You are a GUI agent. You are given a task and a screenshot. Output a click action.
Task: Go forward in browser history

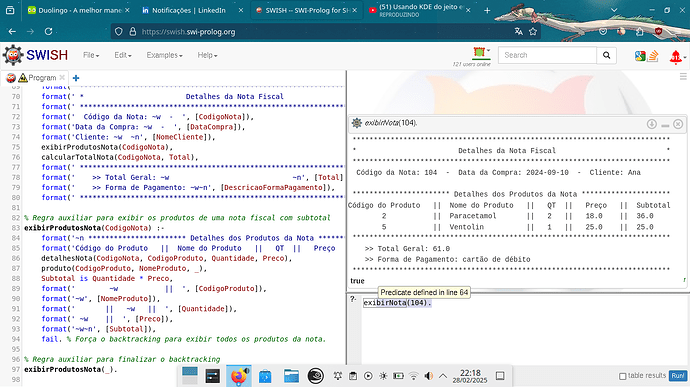point(30,32)
